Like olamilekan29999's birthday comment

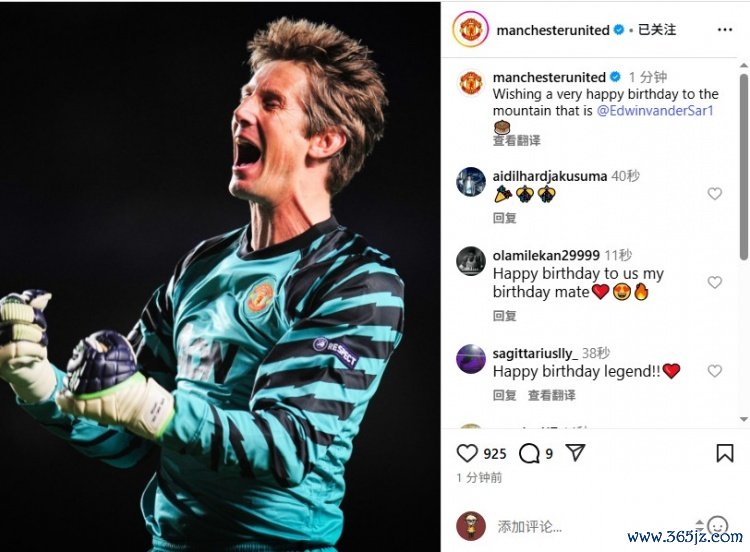(715, 282)
